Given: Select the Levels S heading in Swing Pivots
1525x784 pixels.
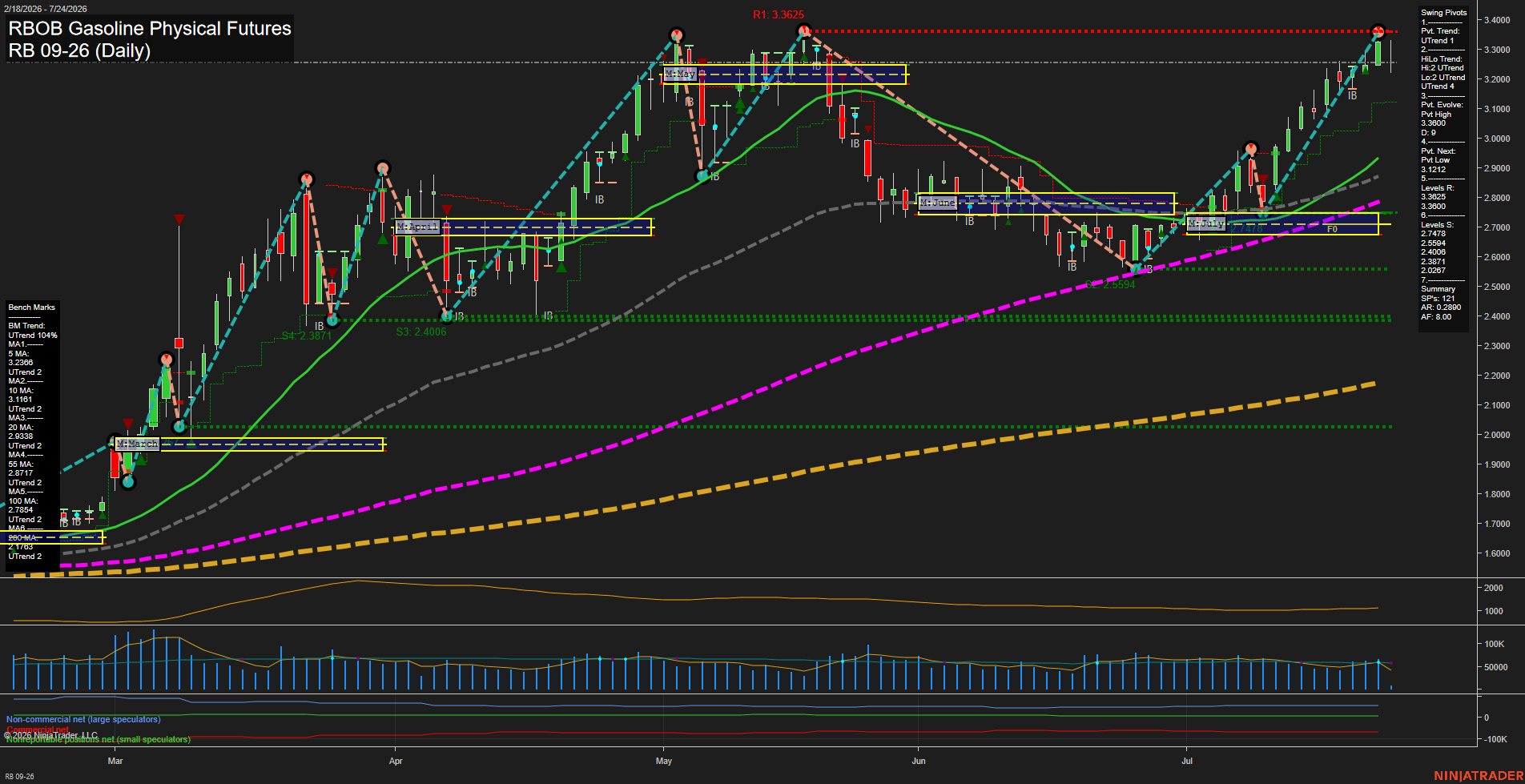Looking at the screenshot, I should coord(1437,225).
